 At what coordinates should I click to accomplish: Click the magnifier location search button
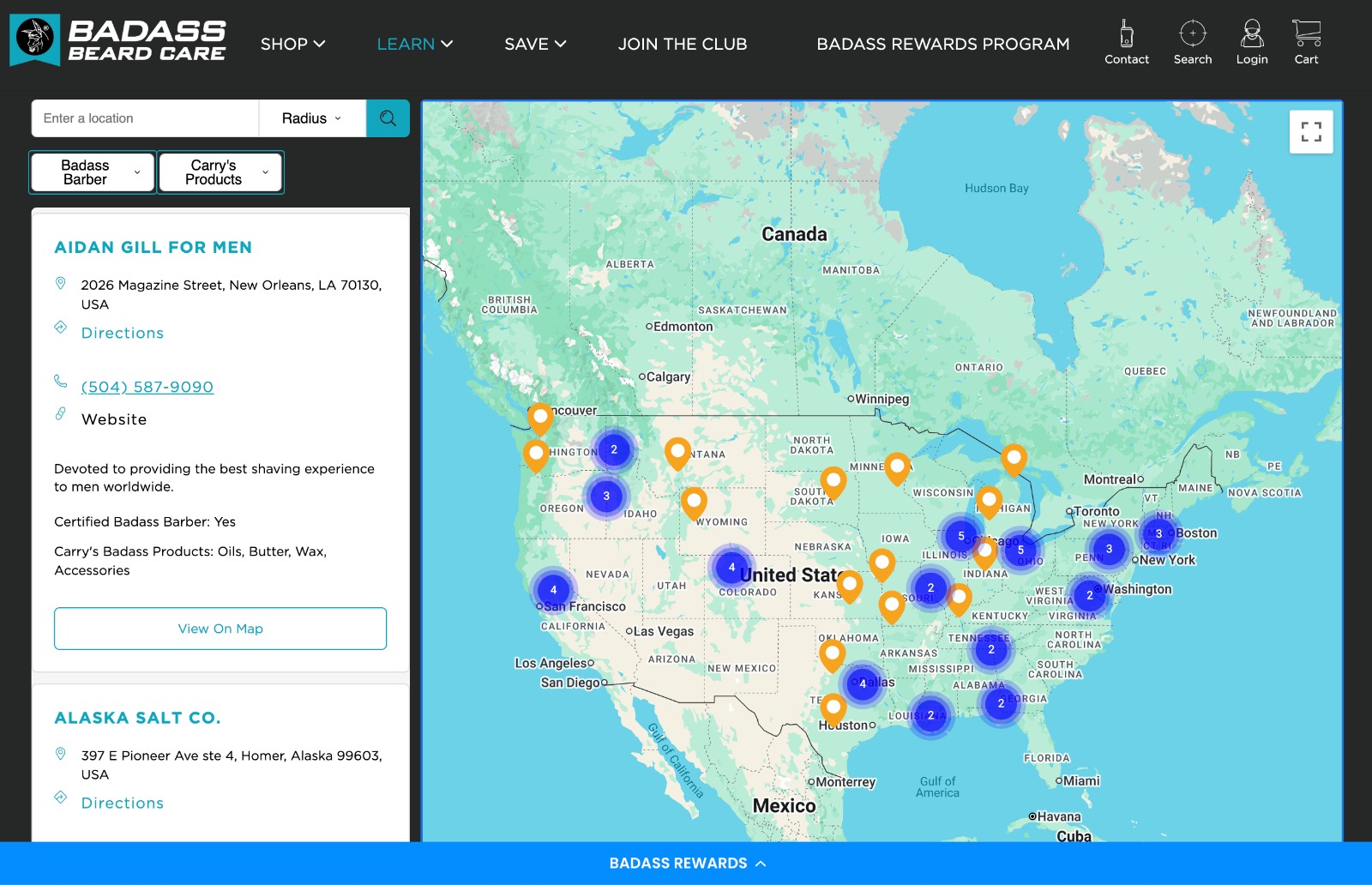tap(388, 118)
